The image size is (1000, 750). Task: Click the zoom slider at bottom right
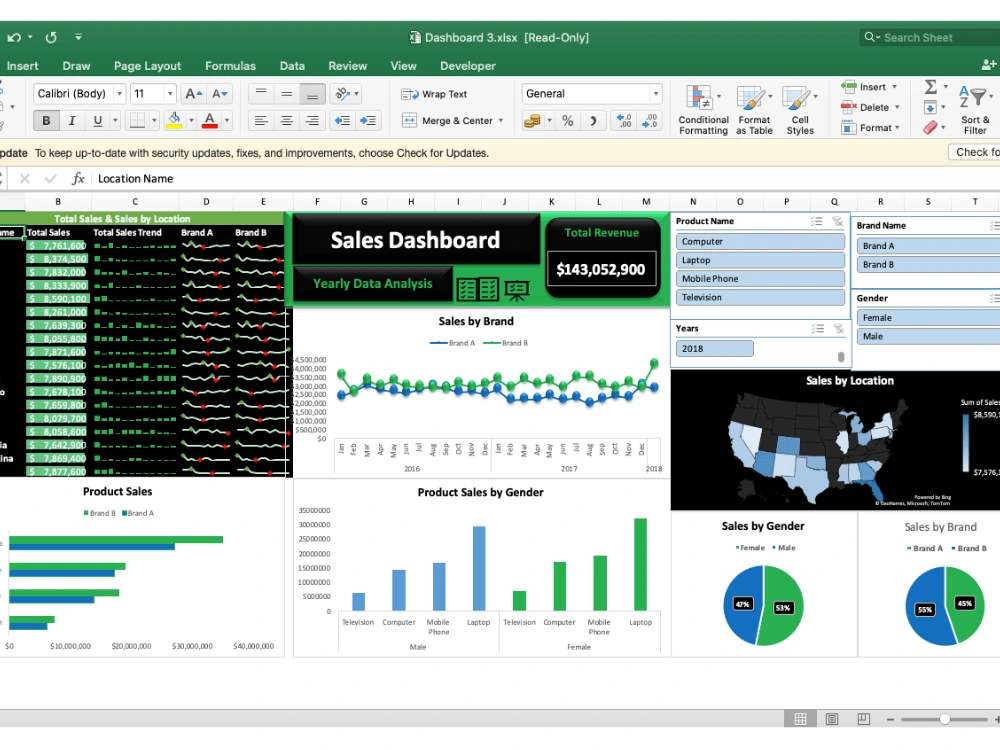(944, 718)
